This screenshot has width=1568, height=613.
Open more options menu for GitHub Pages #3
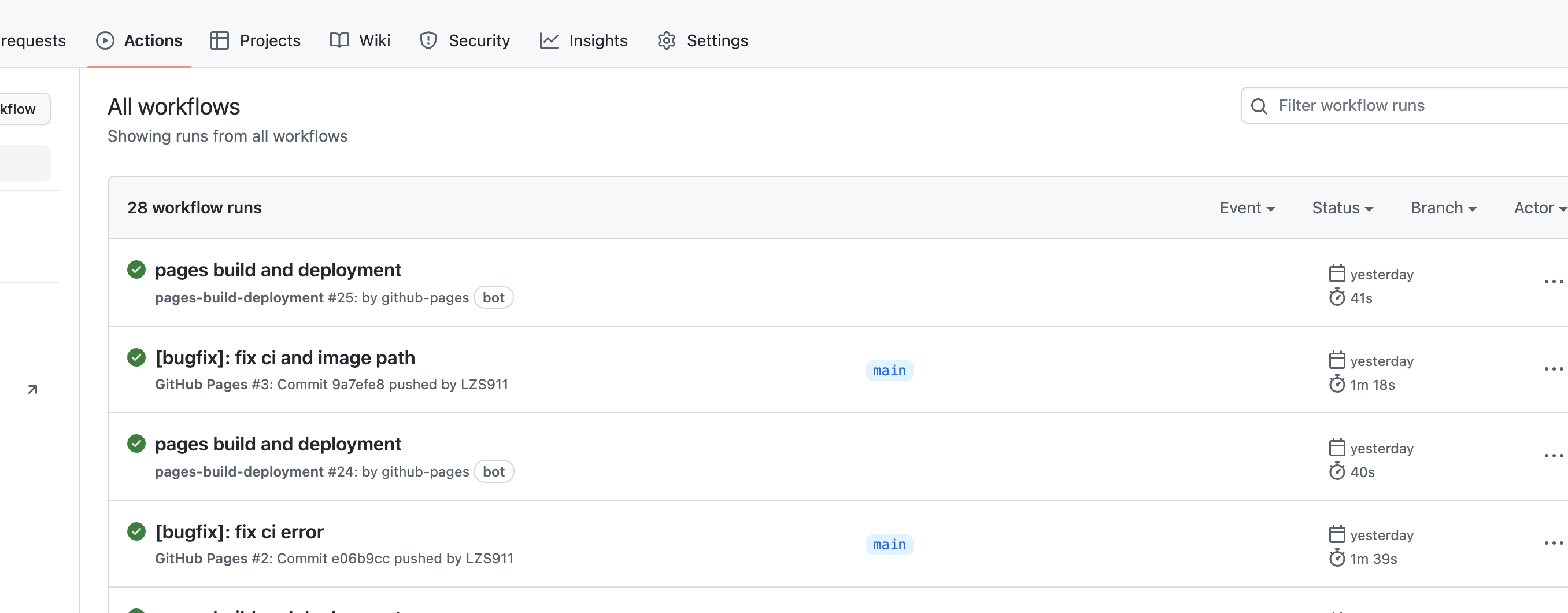point(1554,369)
